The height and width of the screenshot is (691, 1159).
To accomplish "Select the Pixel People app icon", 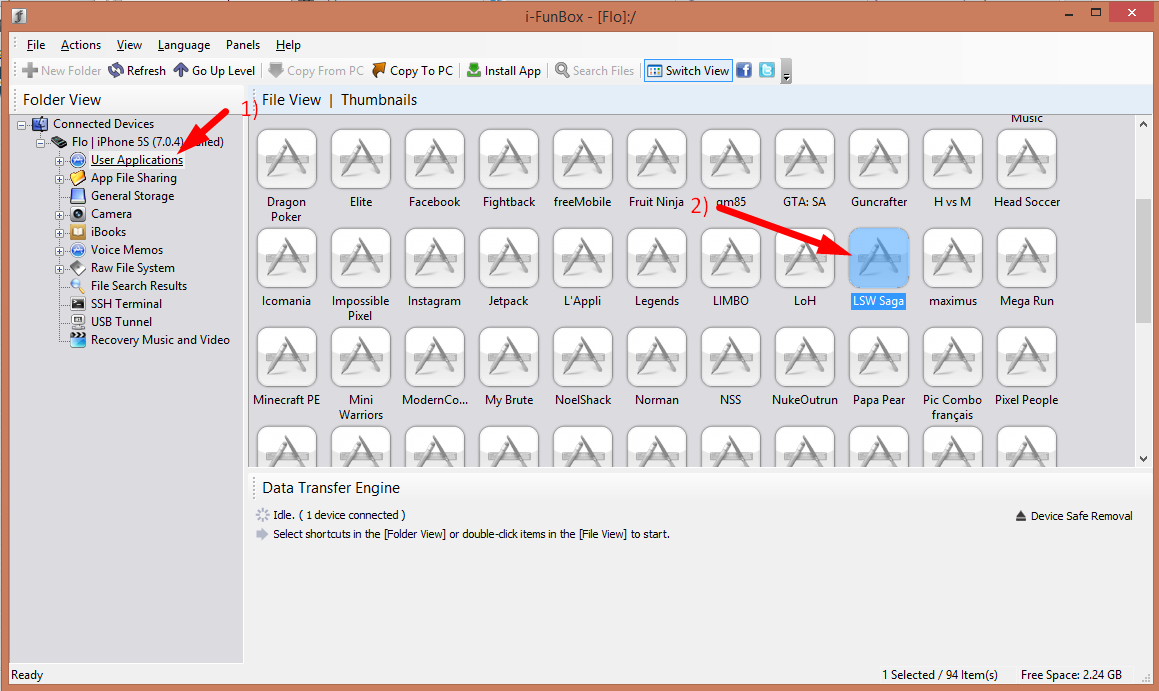I will point(1027,357).
